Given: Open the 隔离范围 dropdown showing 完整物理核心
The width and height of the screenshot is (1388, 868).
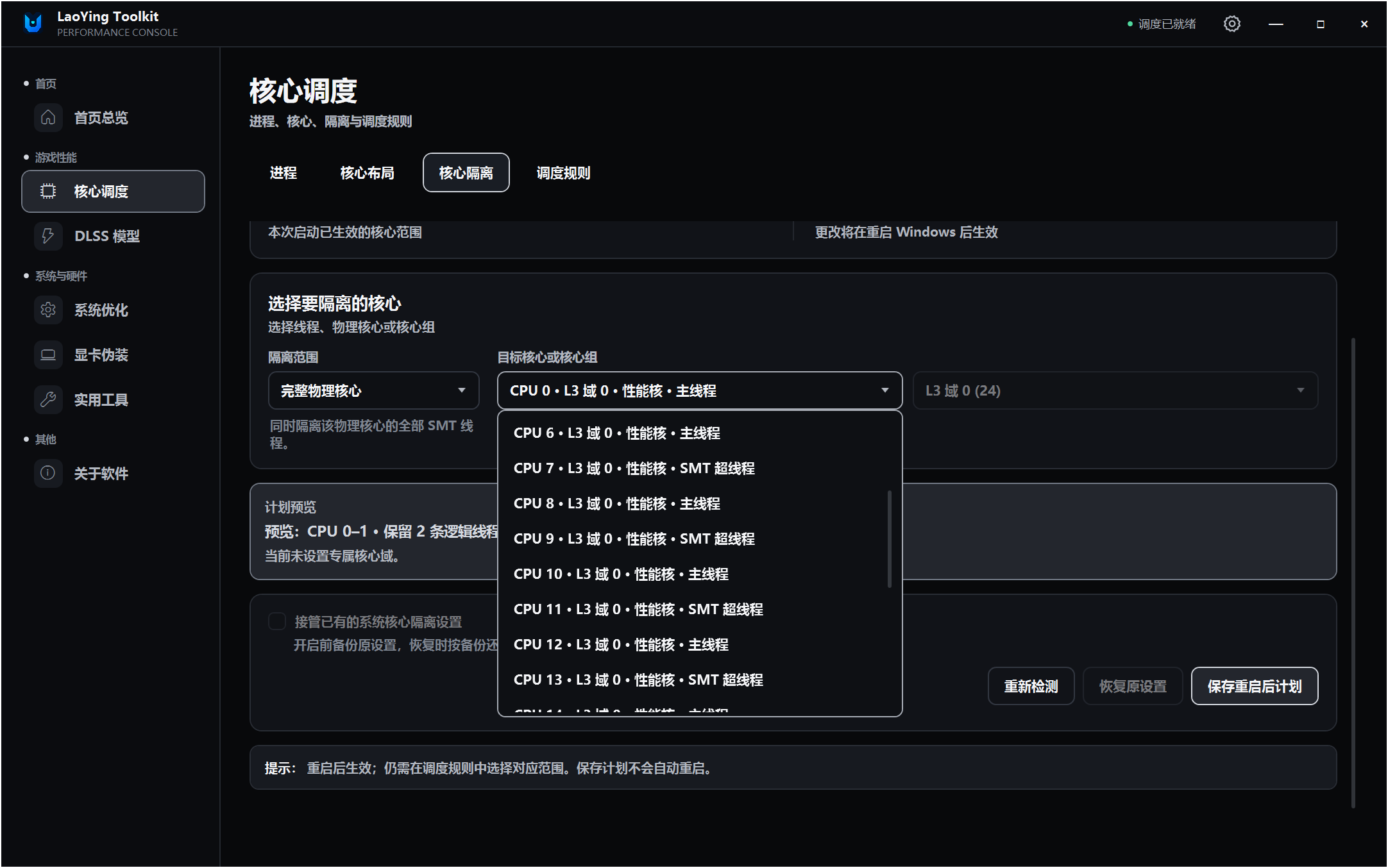Looking at the screenshot, I should pos(373,390).
